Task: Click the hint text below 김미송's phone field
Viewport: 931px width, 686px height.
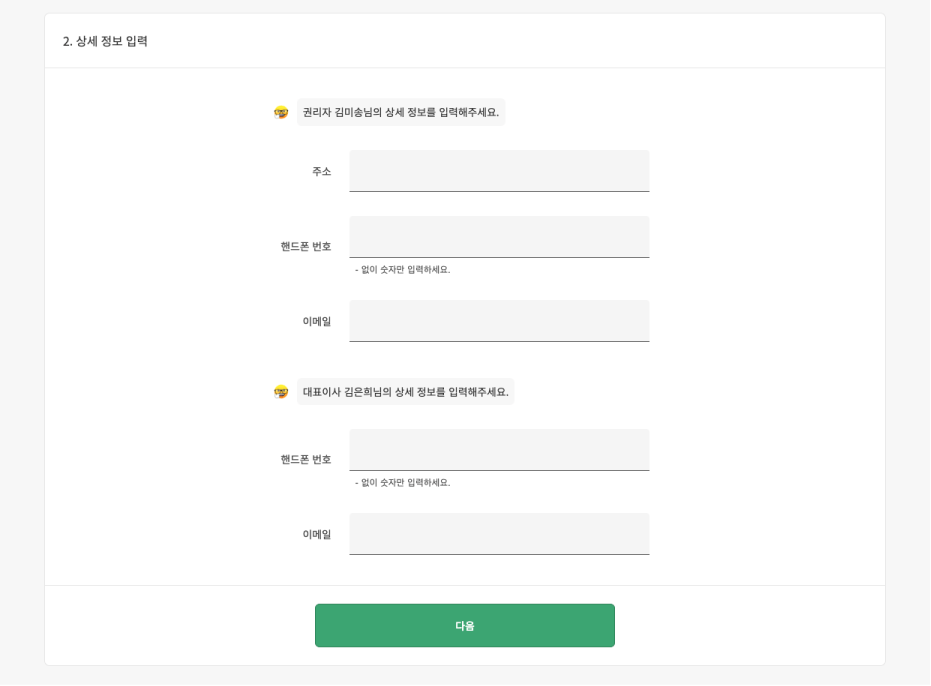Action: [x=404, y=268]
